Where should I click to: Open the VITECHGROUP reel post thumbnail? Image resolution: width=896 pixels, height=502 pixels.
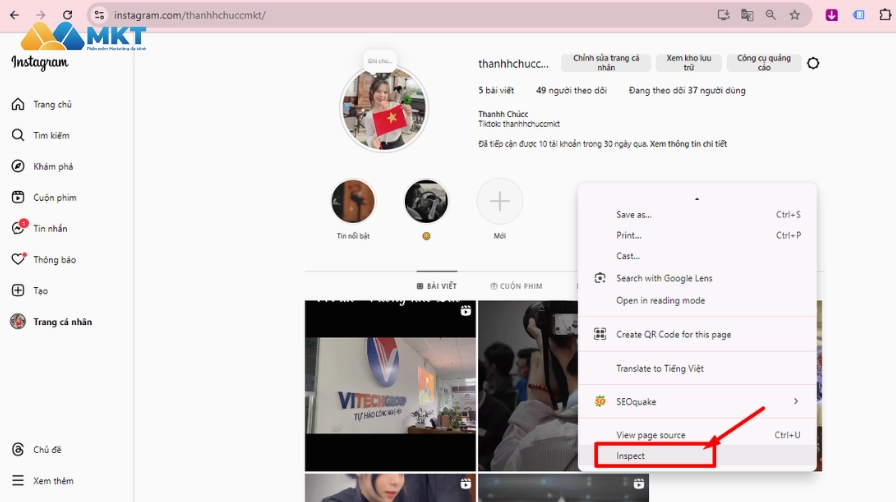click(x=390, y=385)
